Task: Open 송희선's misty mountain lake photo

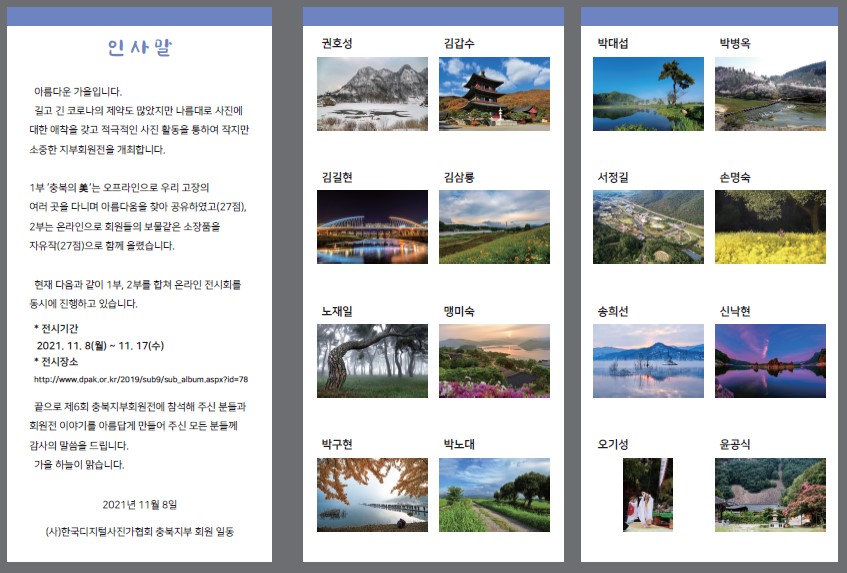Action: [x=648, y=361]
